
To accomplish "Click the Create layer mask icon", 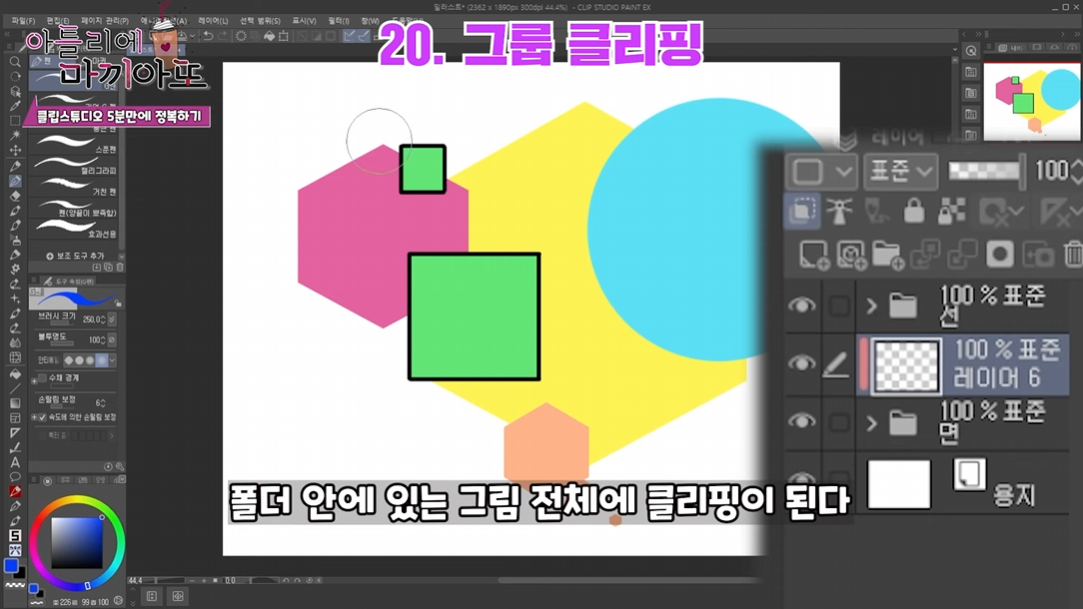I will click(999, 254).
